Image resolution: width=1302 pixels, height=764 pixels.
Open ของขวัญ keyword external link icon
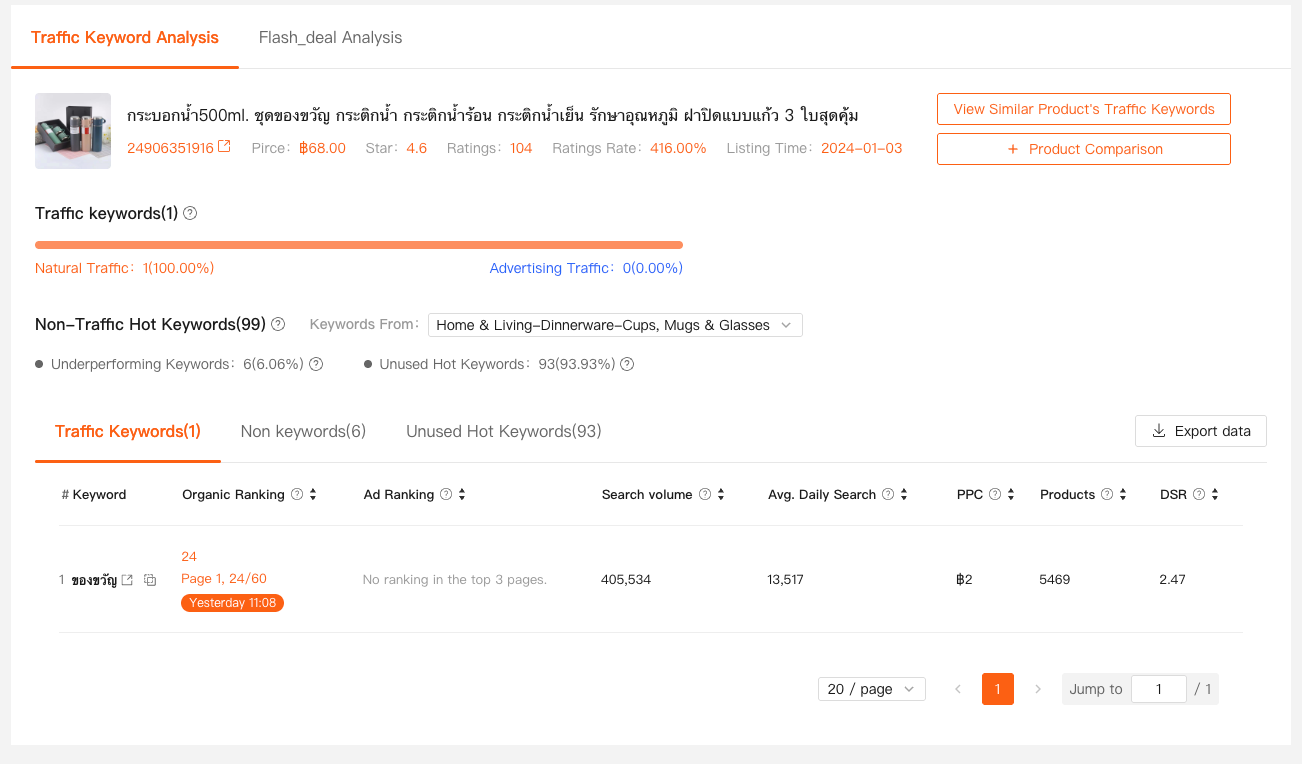click(127, 580)
